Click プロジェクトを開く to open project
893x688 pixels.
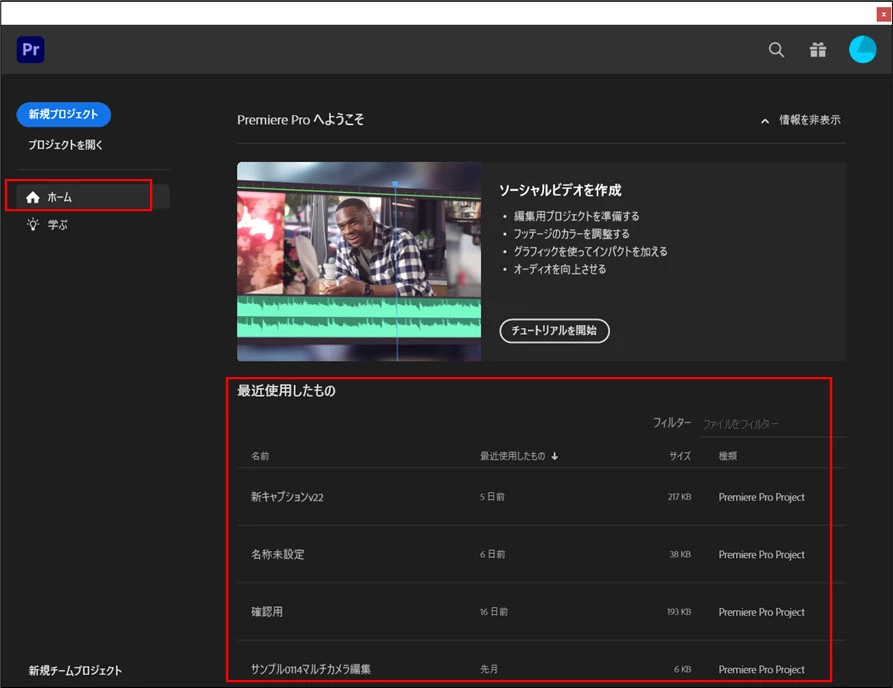click(x=65, y=145)
